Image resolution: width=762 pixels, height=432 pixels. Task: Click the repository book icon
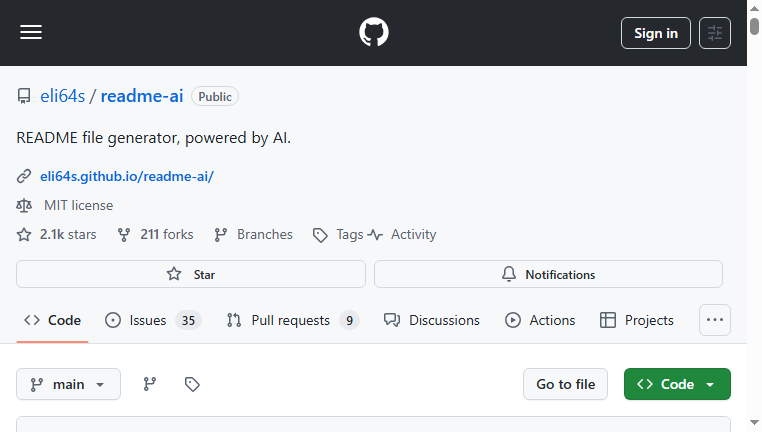click(24, 96)
